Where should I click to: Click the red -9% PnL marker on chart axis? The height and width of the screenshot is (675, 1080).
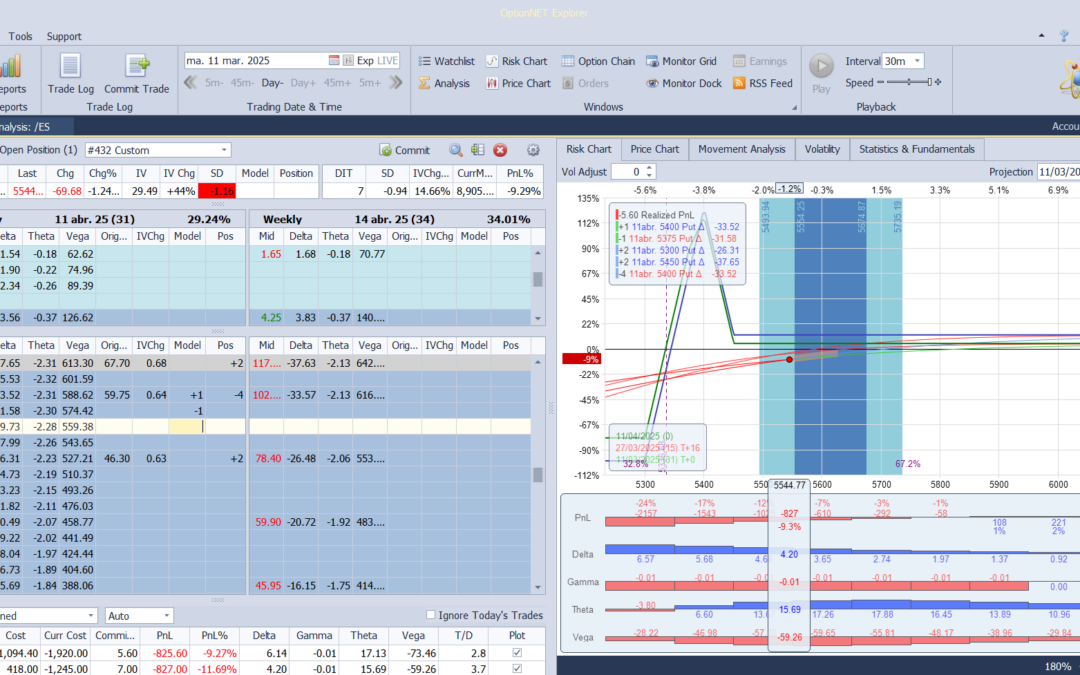click(x=582, y=359)
